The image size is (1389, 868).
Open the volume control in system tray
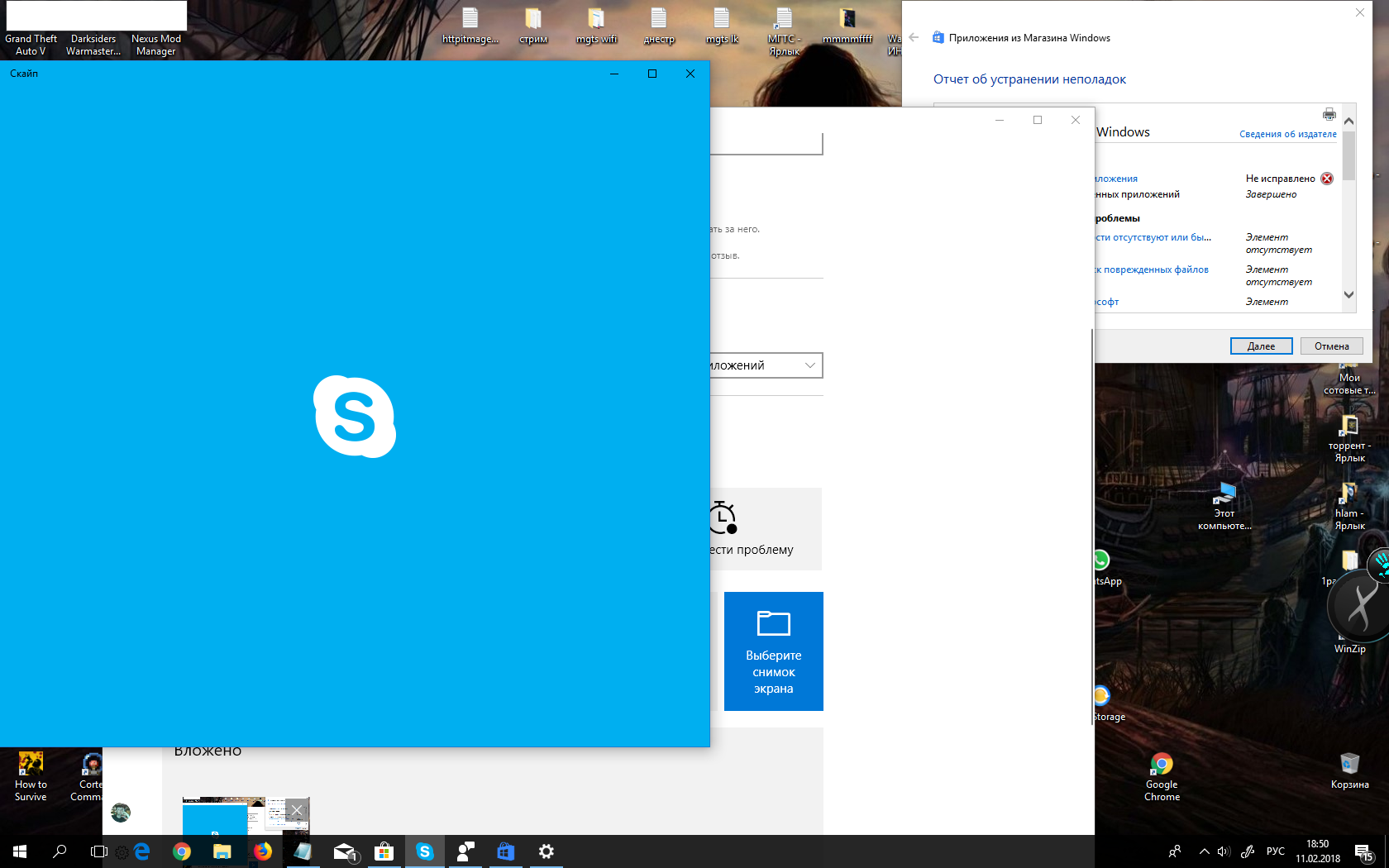[x=1224, y=851]
